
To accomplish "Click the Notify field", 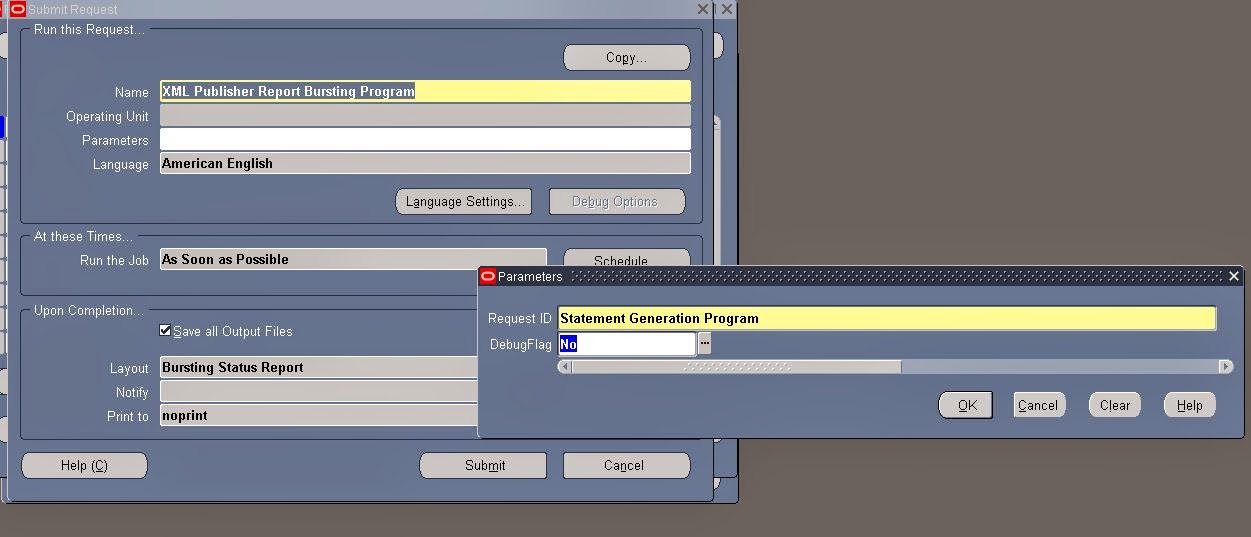I will click(x=319, y=392).
